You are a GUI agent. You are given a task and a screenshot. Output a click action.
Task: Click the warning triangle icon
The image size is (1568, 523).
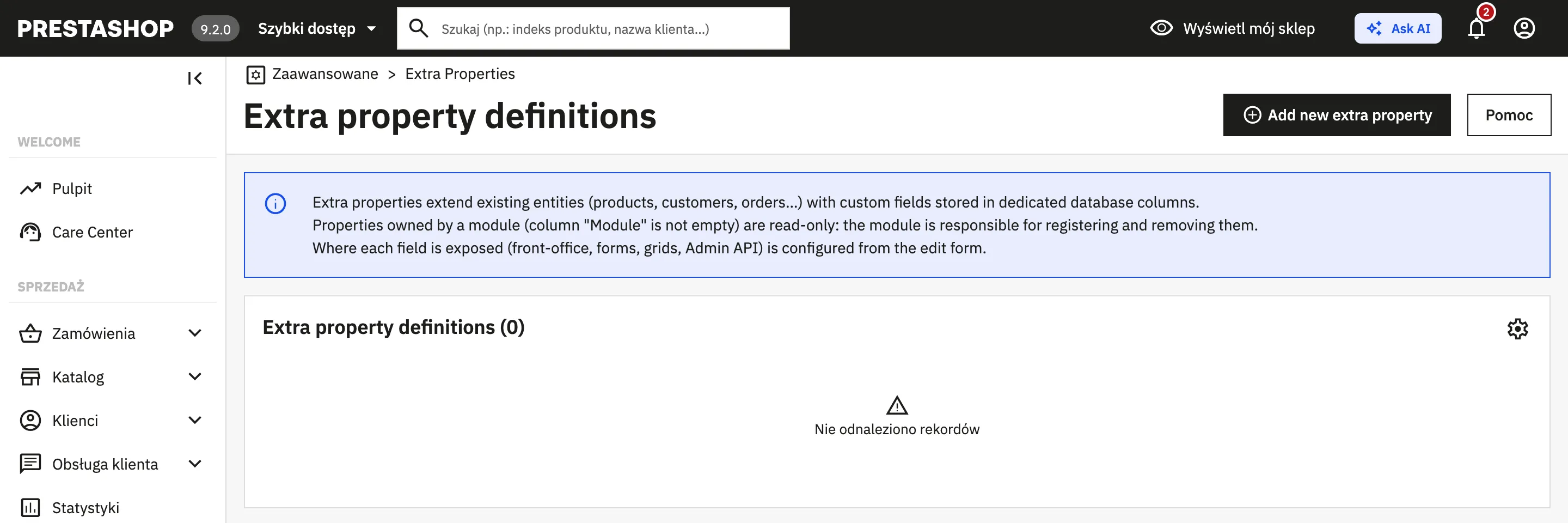(897, 405)
